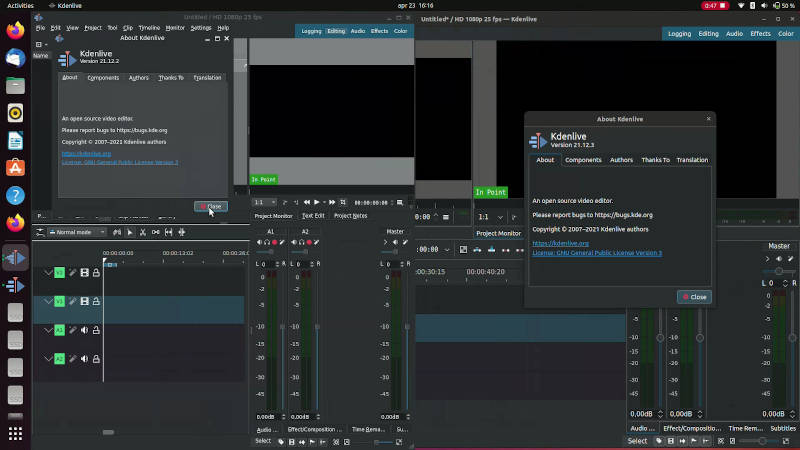Open the 1:1 zoom dropdown in right monitor
Viewport: 800px width, 450px height.
click(490, 217)
